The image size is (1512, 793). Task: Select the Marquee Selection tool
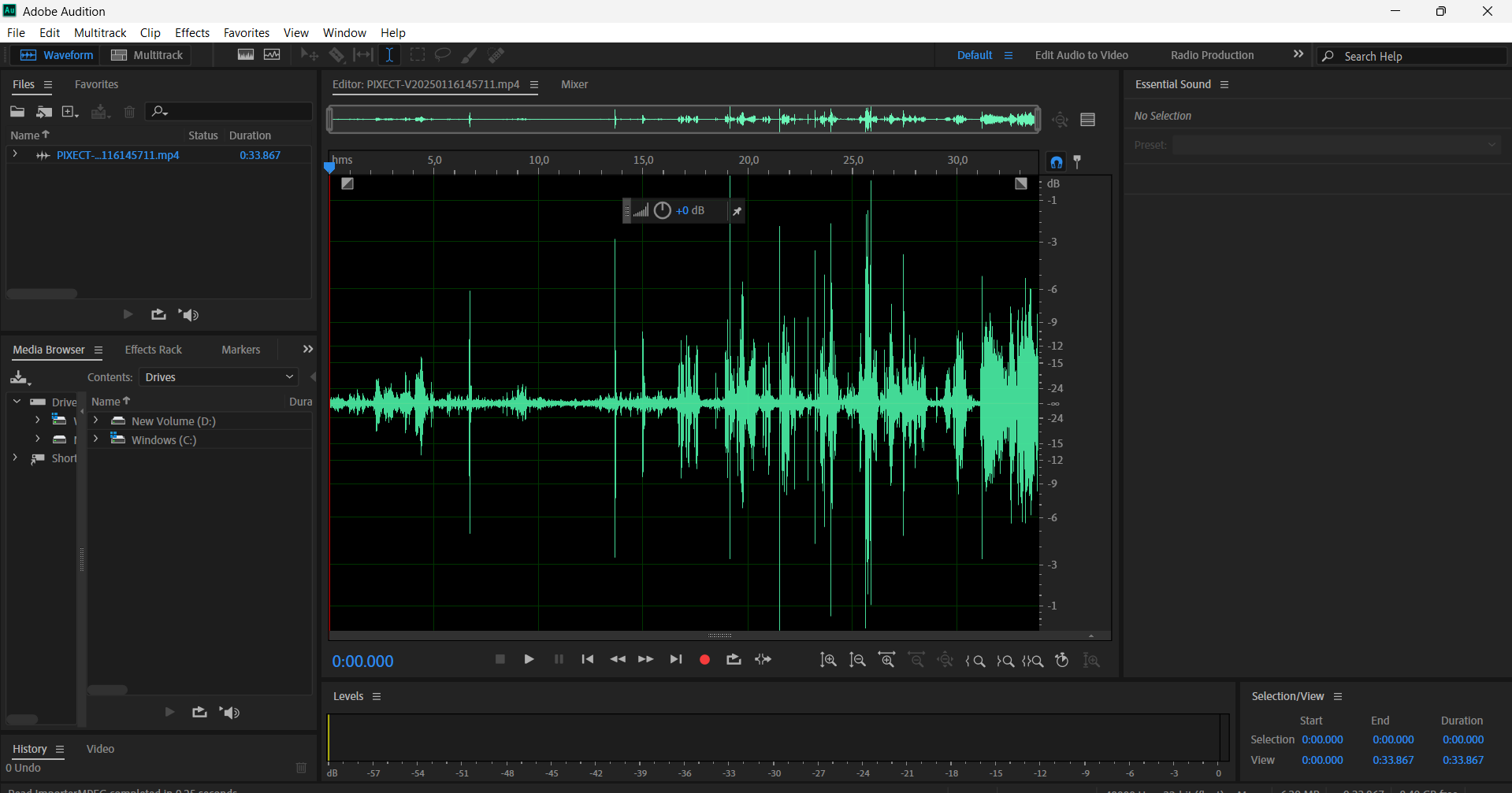coord(418,54)
